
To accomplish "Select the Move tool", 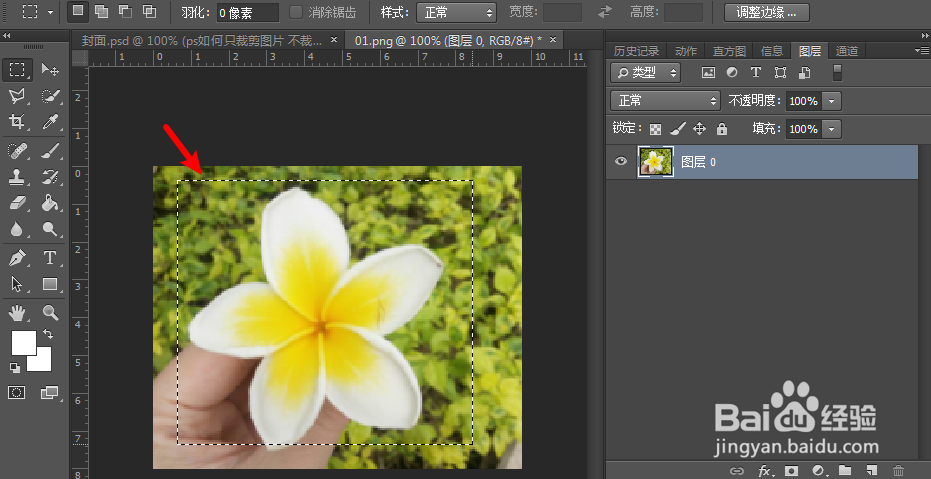I will coord(50,70).
